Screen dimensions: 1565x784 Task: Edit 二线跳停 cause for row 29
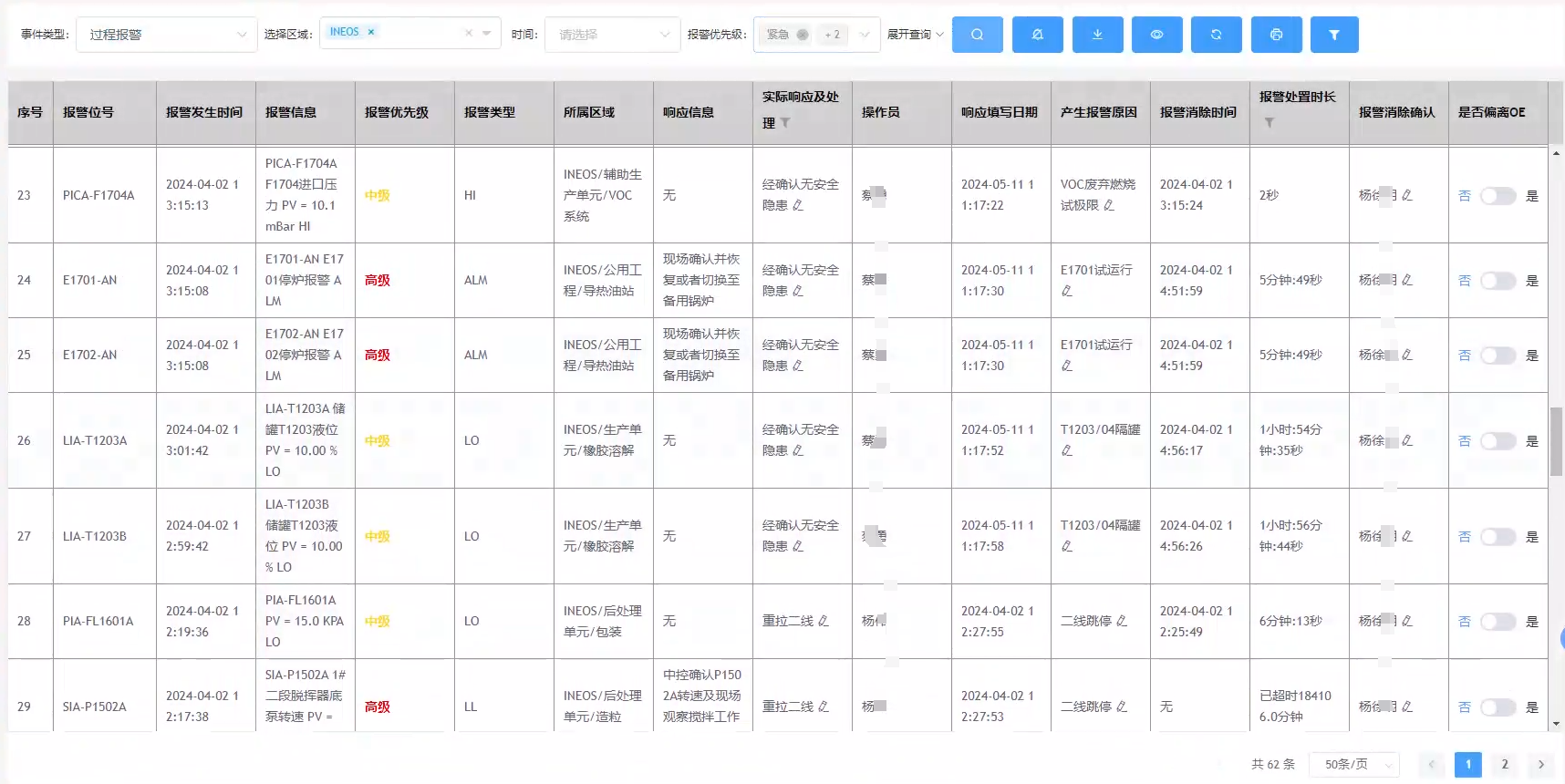pyautogui.click(x=1122, y=707)
